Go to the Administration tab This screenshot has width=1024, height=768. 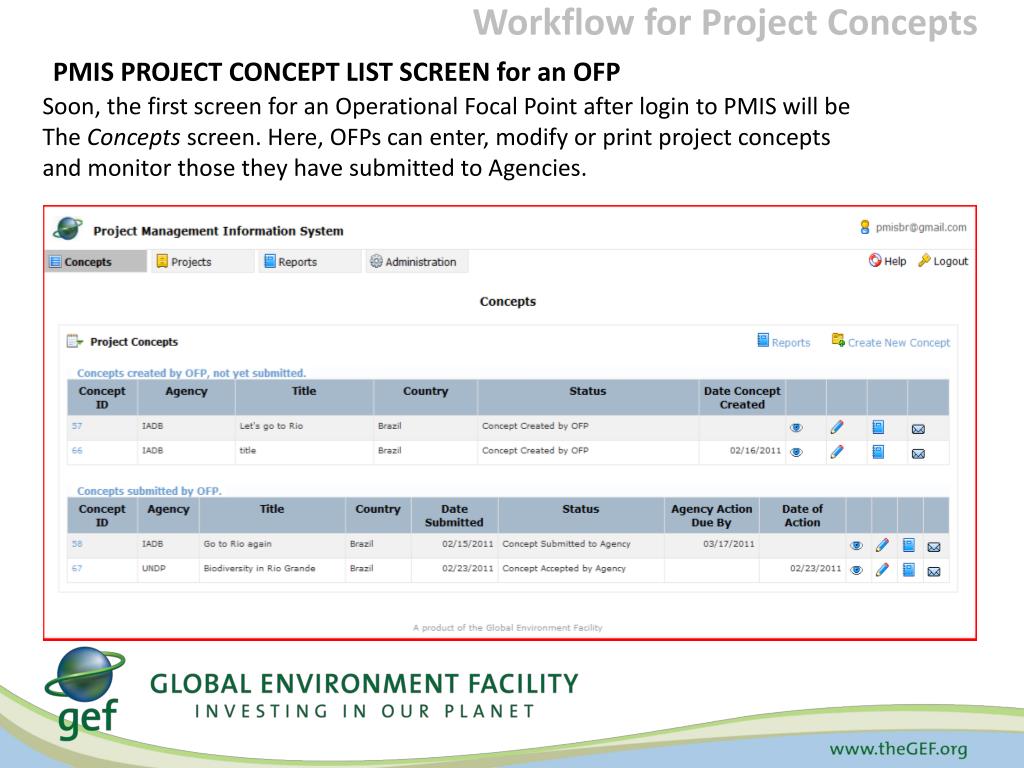pyautogui.click(x=417, y=262)
